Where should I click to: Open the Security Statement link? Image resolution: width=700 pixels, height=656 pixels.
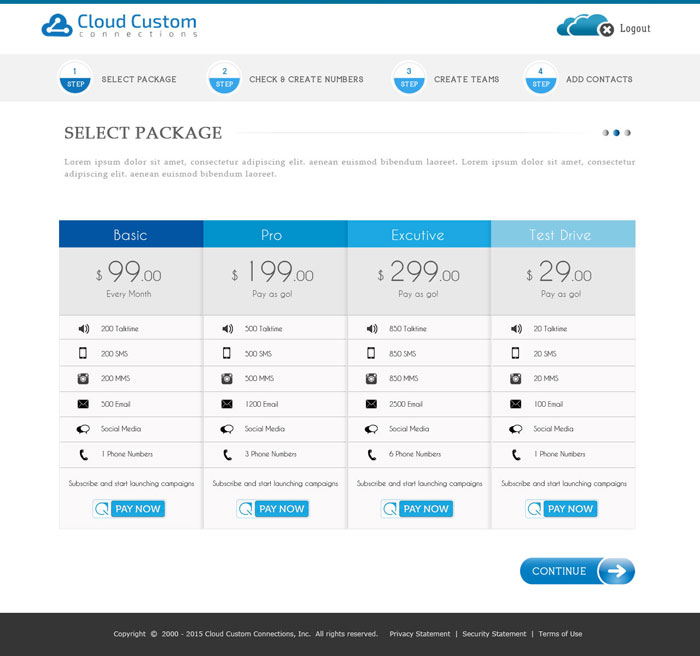[x=494, y=634]
